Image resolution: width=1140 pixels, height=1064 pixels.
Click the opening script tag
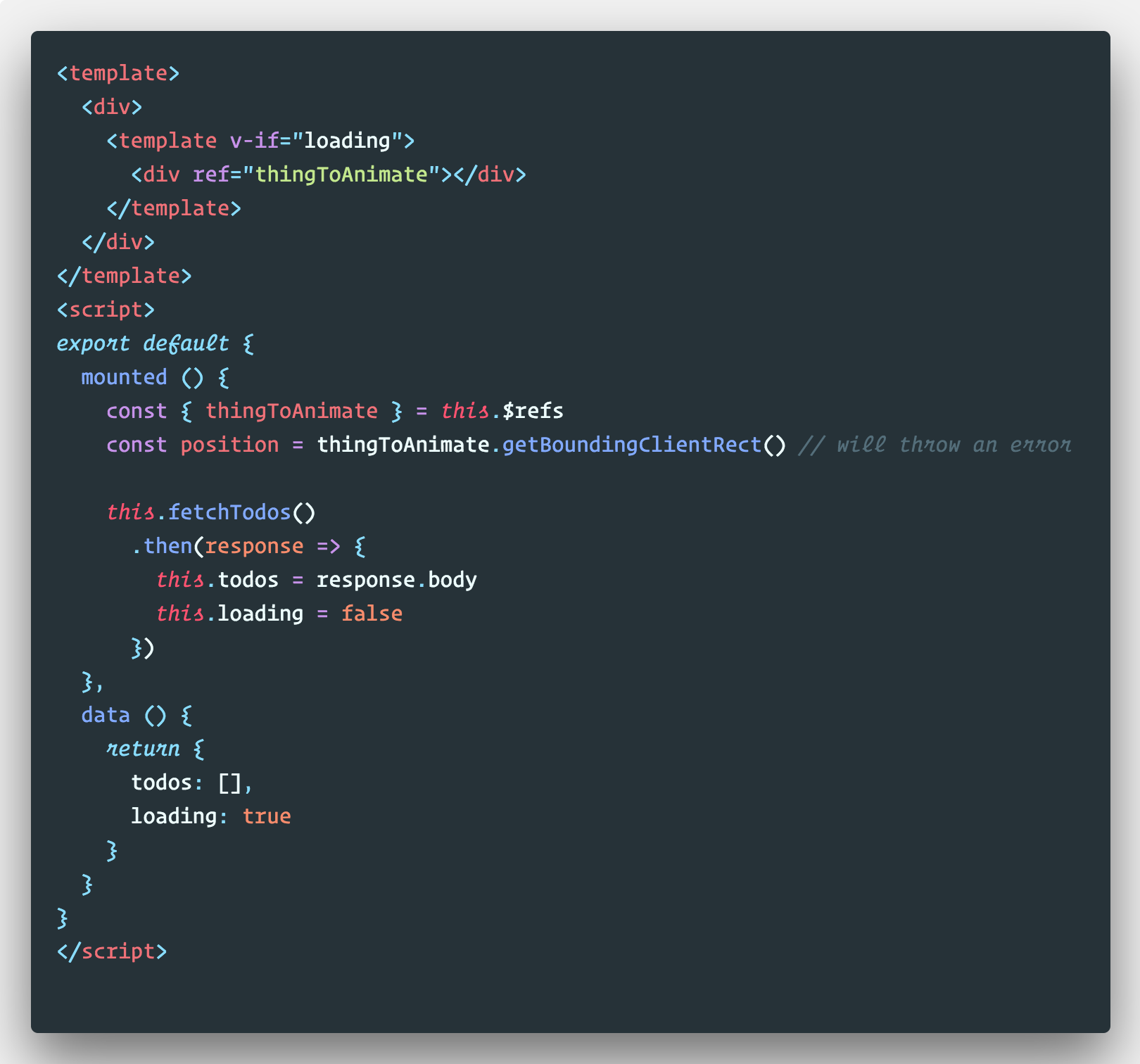[106, 310]
